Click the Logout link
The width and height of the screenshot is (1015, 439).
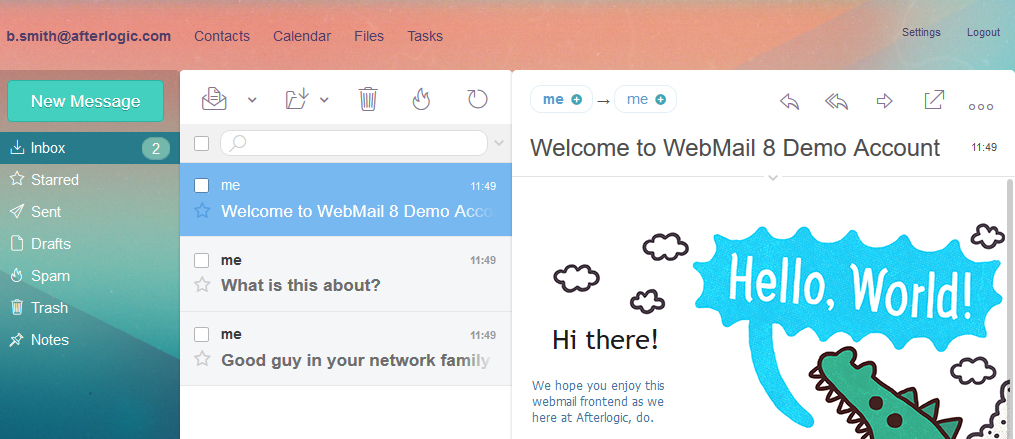(983, 32)
